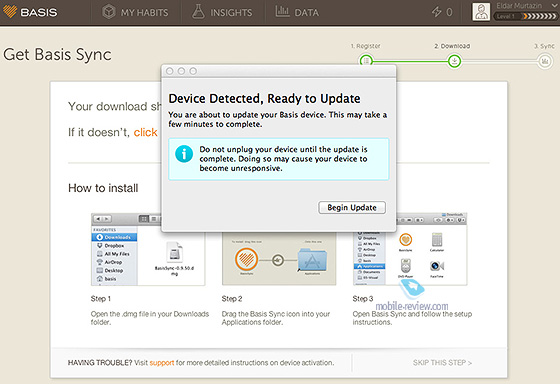Click the BasisSync dmg file icon

pyautogui.click(x=174, y=252)
